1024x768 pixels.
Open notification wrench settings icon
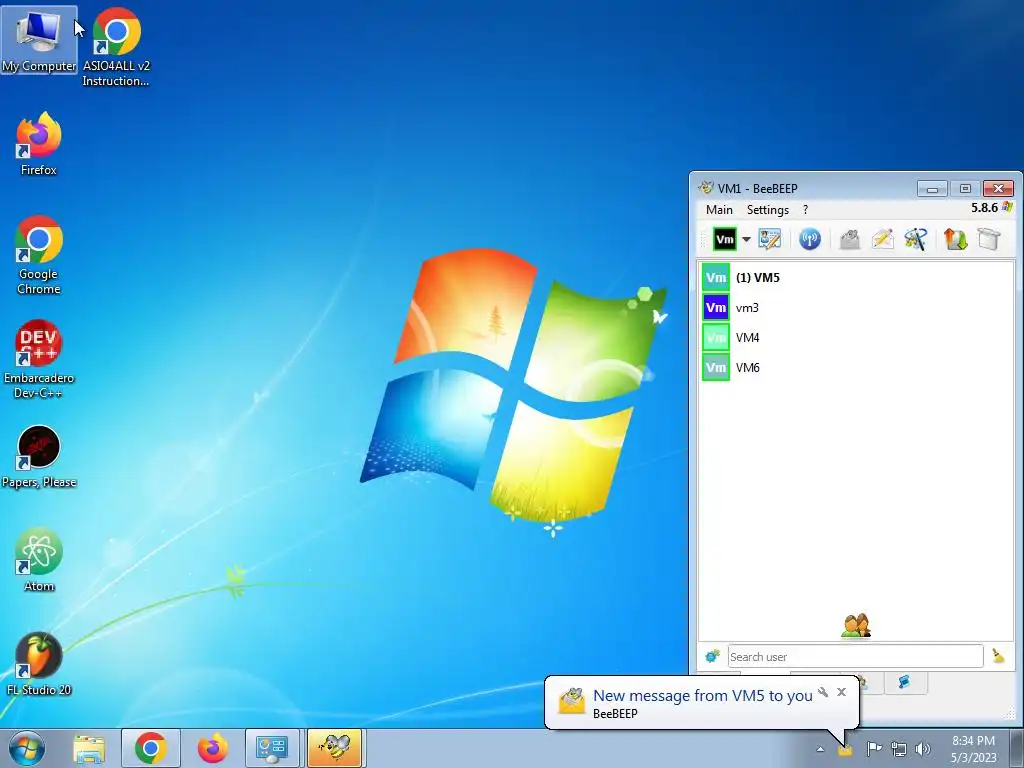[823, 692]
